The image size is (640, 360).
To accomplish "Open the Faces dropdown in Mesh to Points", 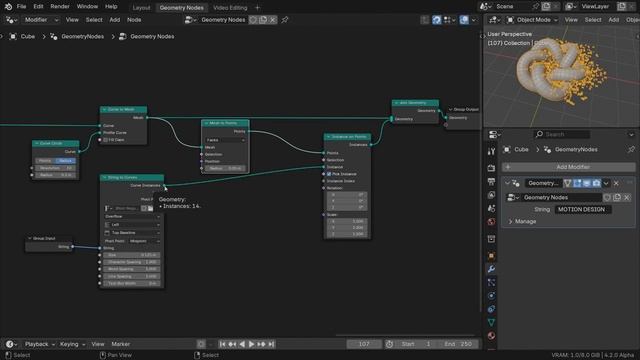I will [x=225, y=140].
